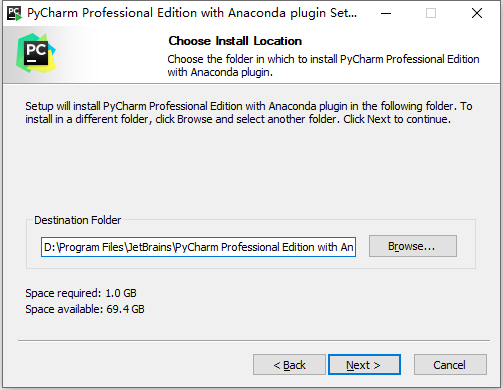
Task: Minimize the PyCharm Setup window
Action: [x=386, y=13]
